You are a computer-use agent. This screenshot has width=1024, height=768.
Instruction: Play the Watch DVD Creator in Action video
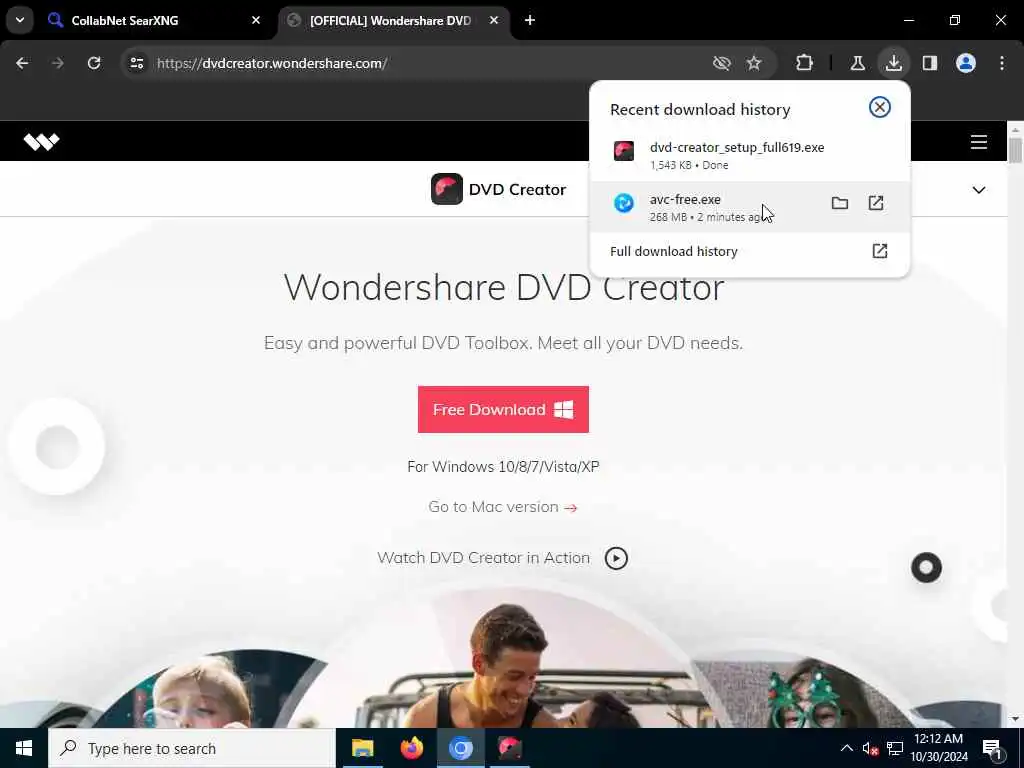click(616, 558)
